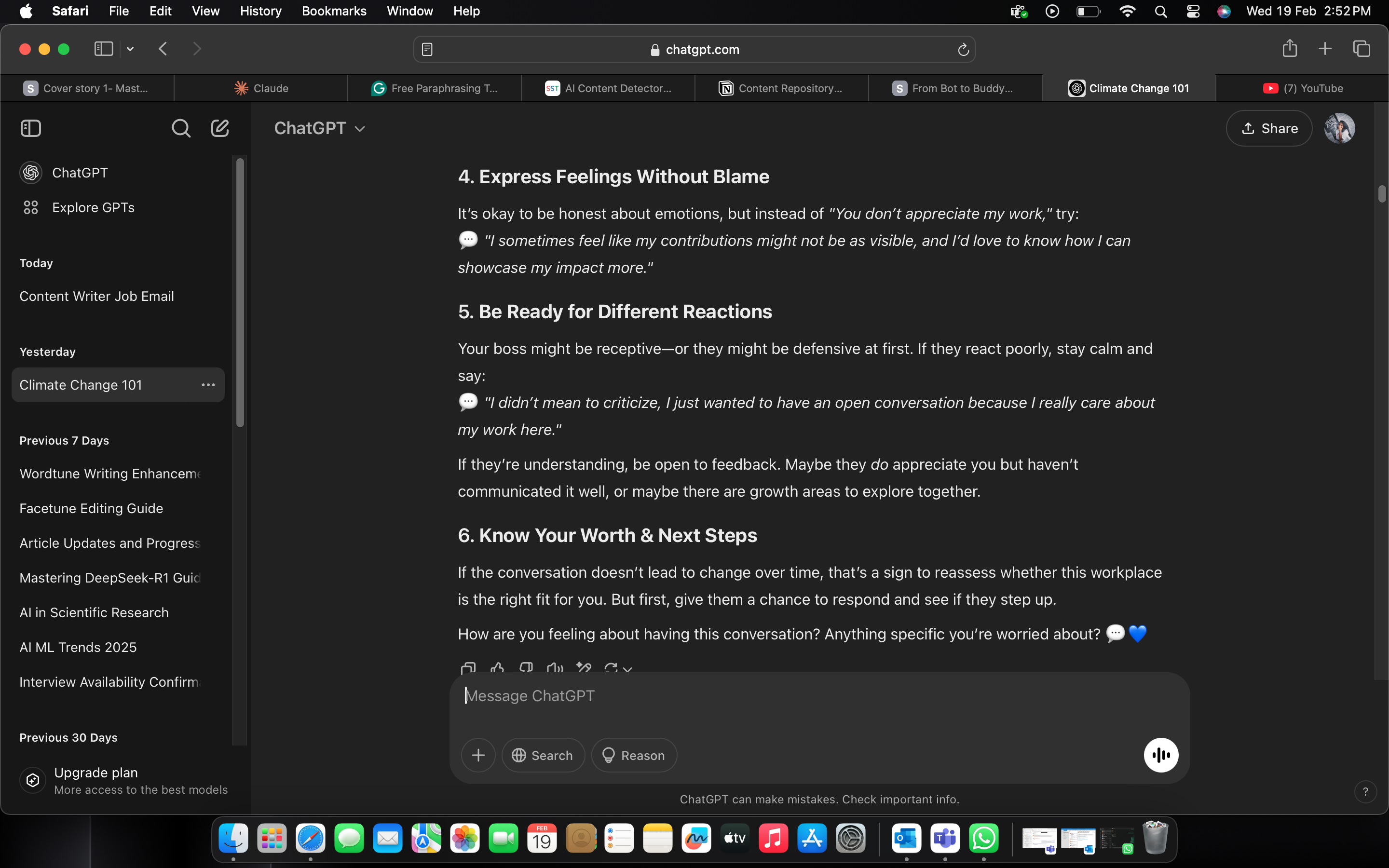Viewport: 1389px width, 868px height.
Task: Focus the Message ChatGPT input field
Action: (818, 696)
